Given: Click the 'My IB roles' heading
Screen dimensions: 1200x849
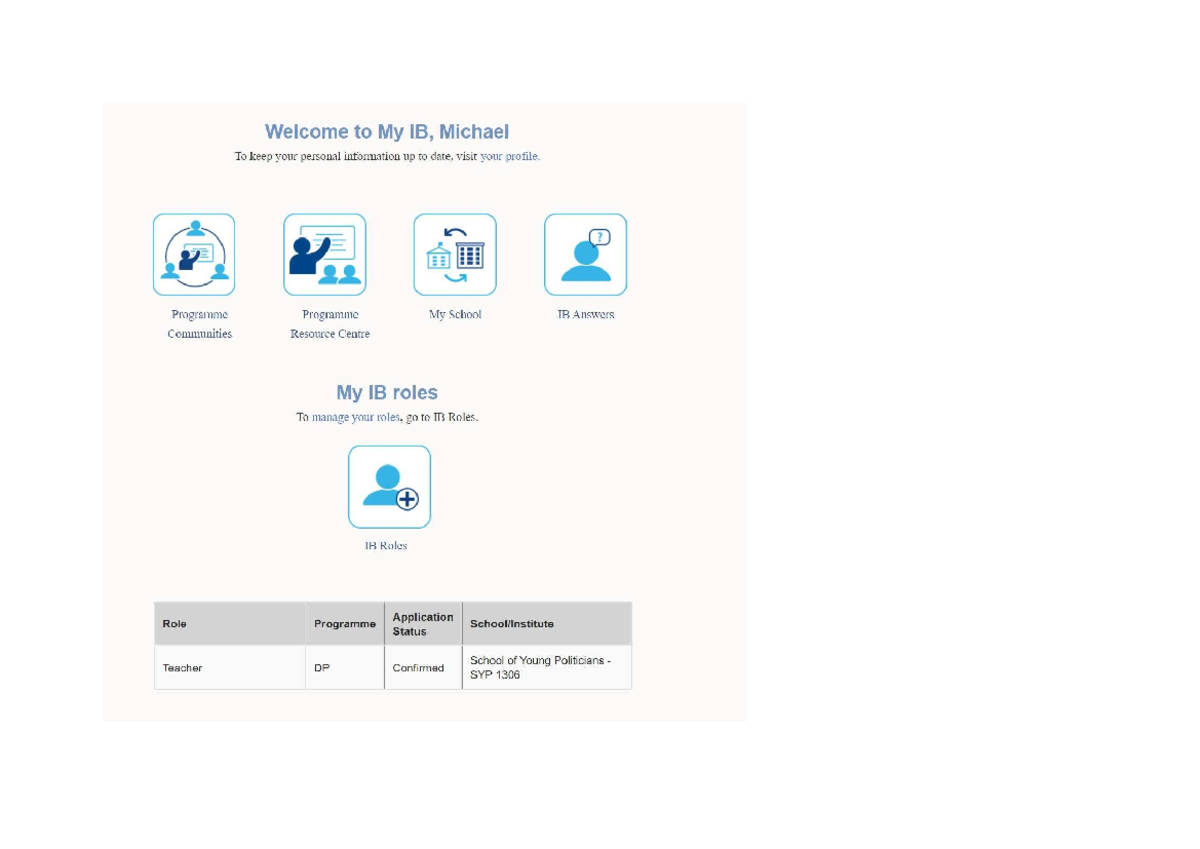Looking at the screenshot, I should 387,393.
